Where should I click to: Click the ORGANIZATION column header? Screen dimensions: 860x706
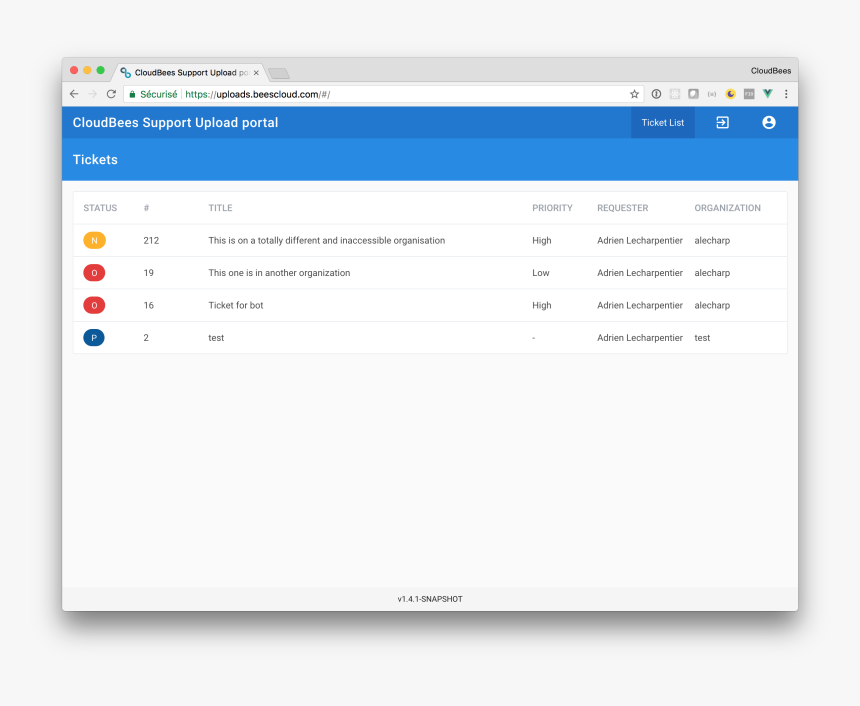click(x=727, y=208)
